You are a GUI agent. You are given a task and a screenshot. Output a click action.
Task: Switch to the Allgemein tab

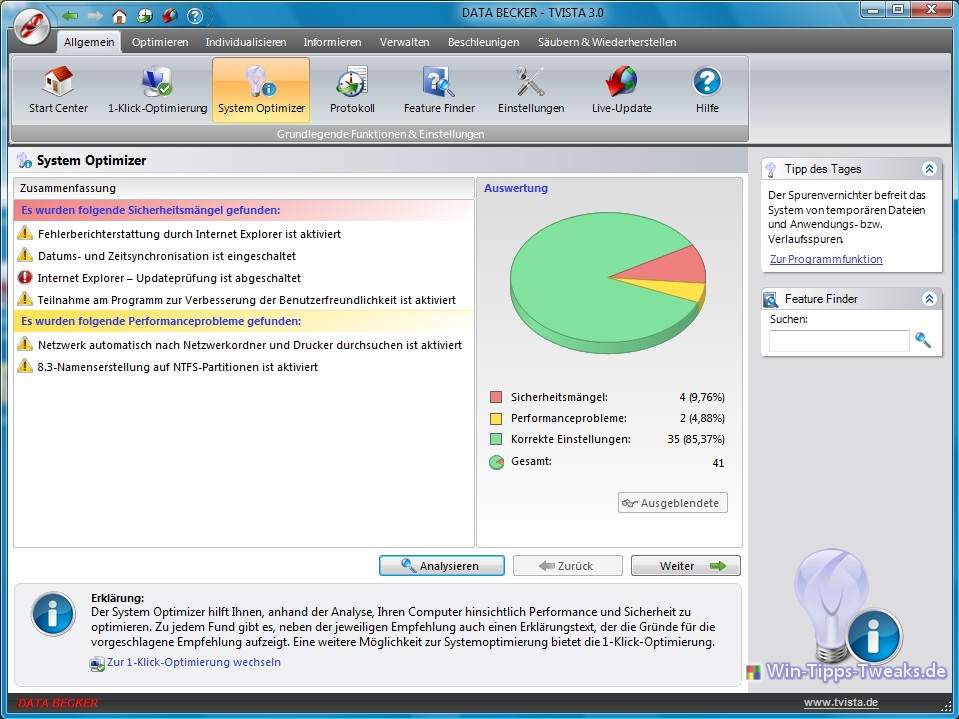pyautogui.click(x=89, y=42)
